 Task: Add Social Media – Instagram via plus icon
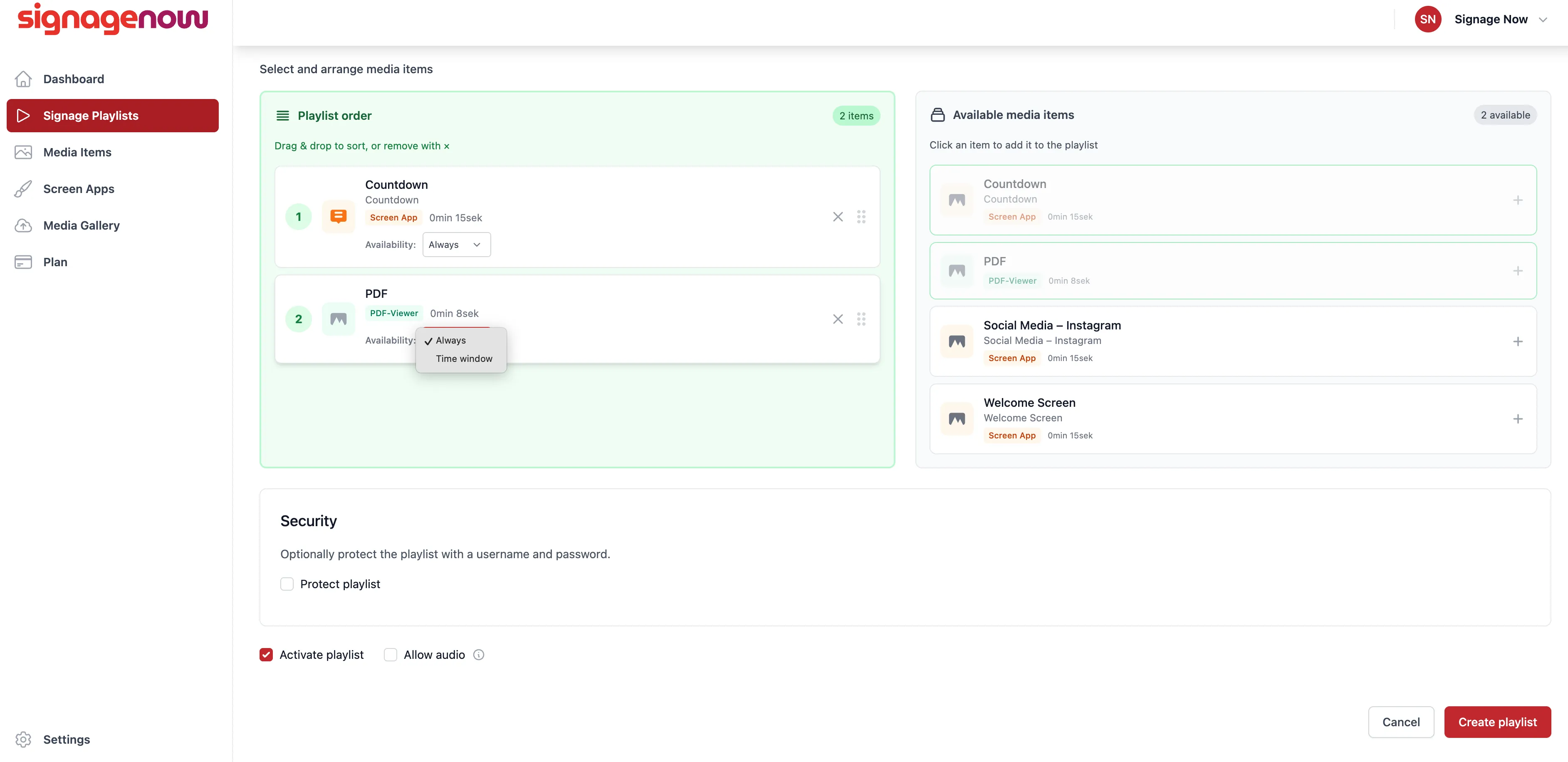click(x=1518, y=341)
